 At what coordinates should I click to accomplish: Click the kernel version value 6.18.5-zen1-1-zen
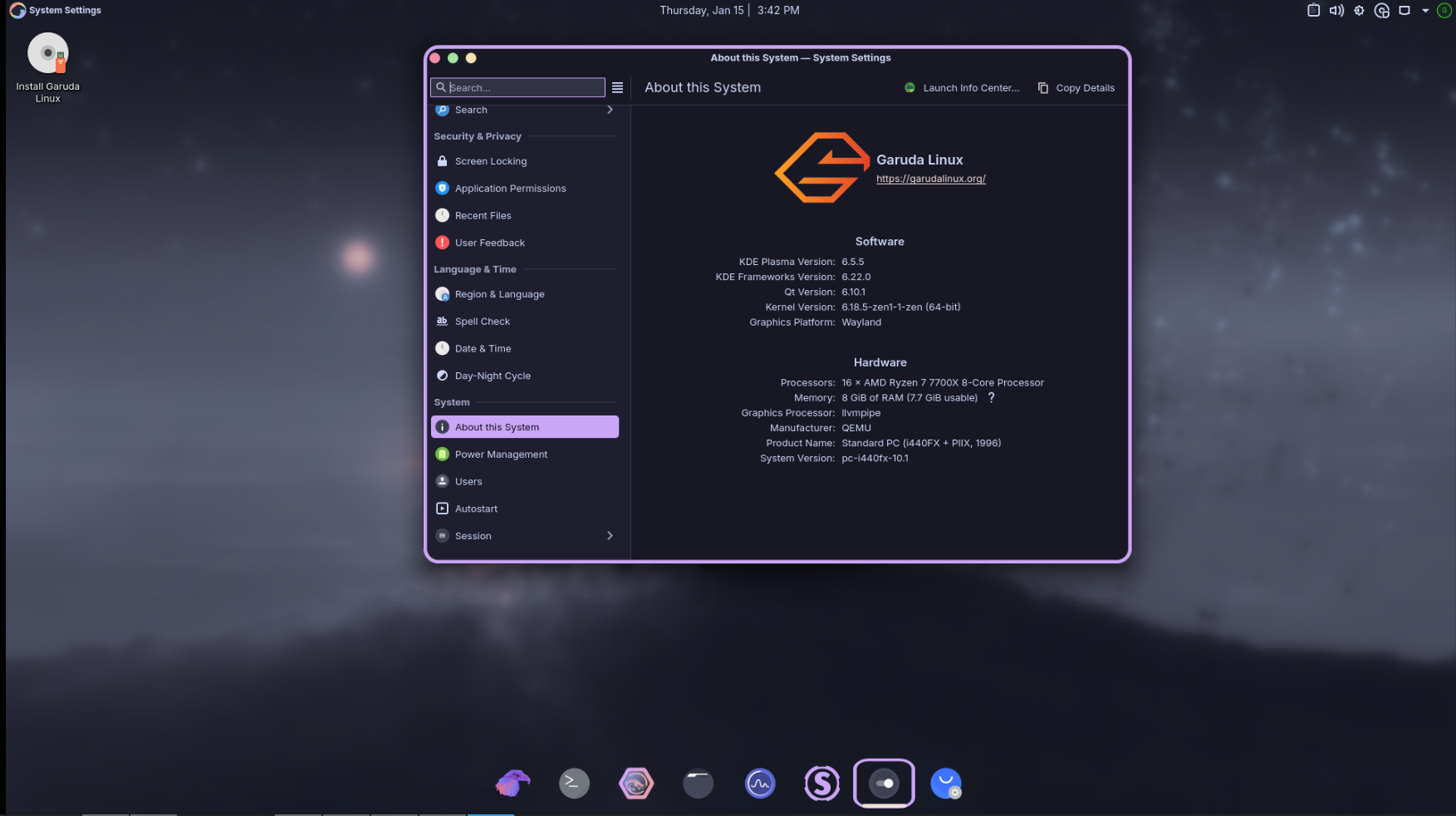click(x=900, y=307)
